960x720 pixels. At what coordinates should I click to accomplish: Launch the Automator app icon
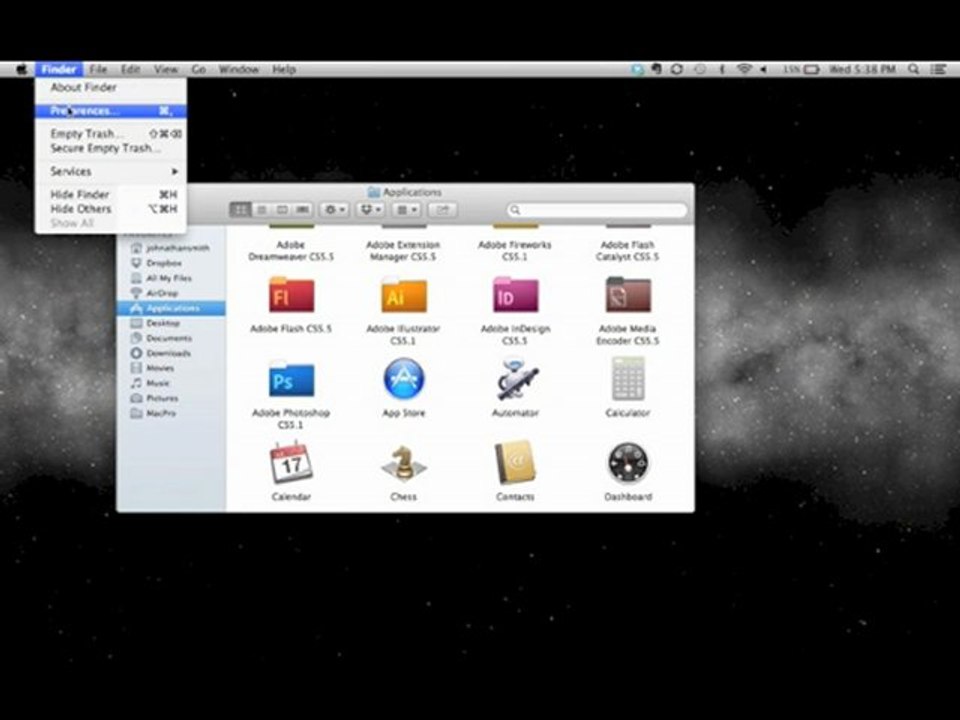(516, 380)
